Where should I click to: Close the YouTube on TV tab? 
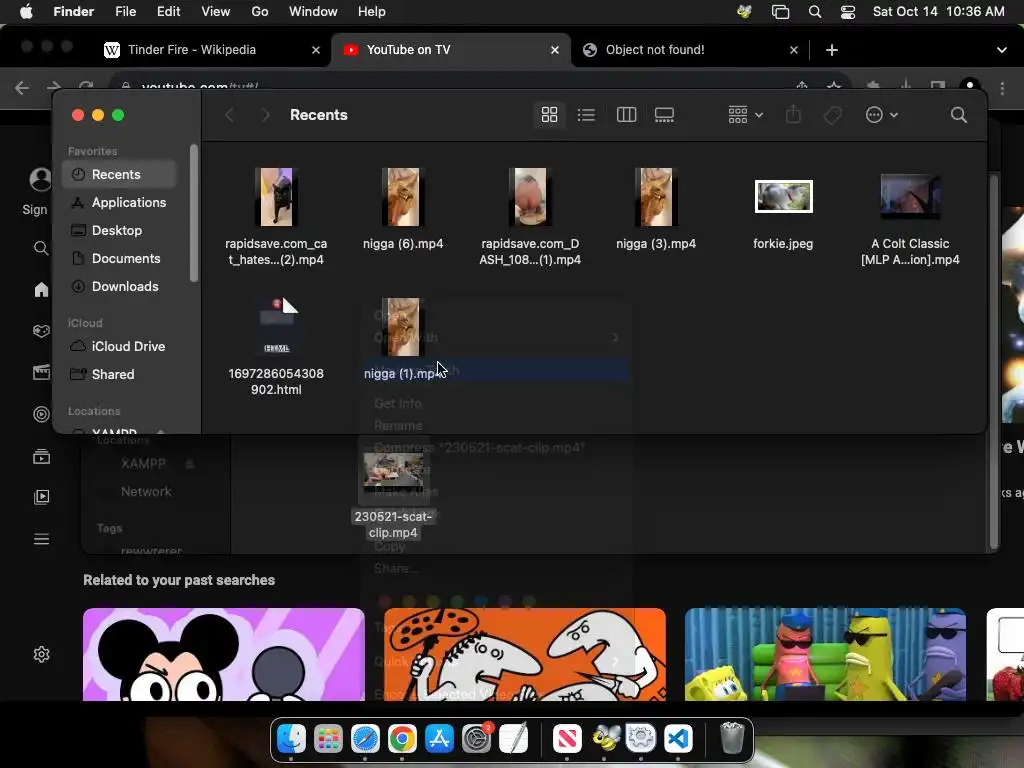tap(554, 50)
